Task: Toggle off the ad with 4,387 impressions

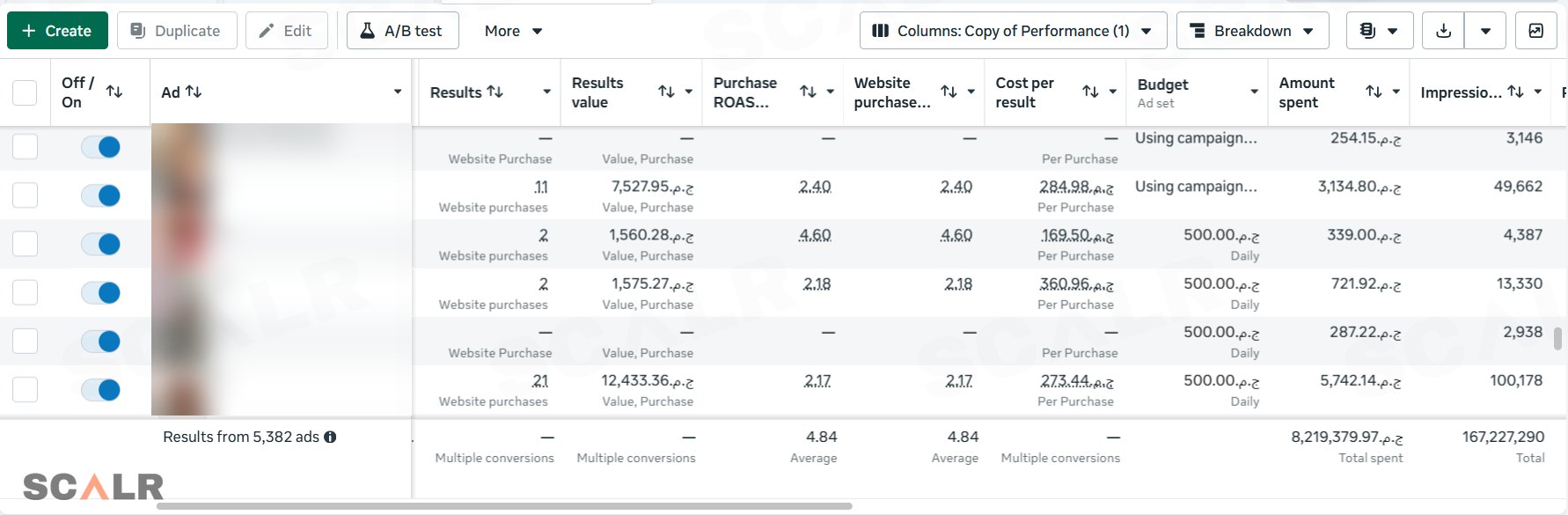Action: pos(101,244)
